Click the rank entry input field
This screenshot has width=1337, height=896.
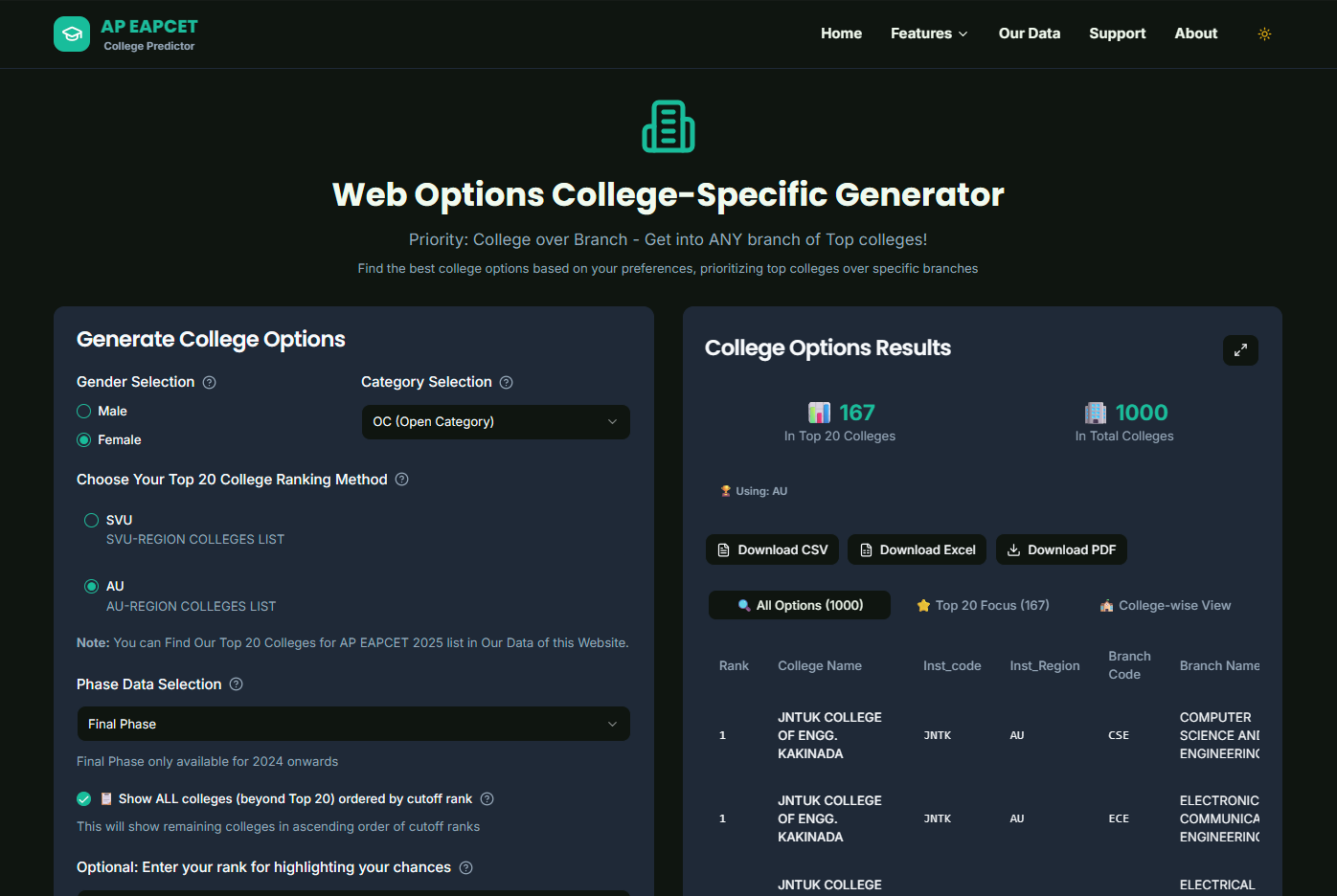(x=352, y=892)
